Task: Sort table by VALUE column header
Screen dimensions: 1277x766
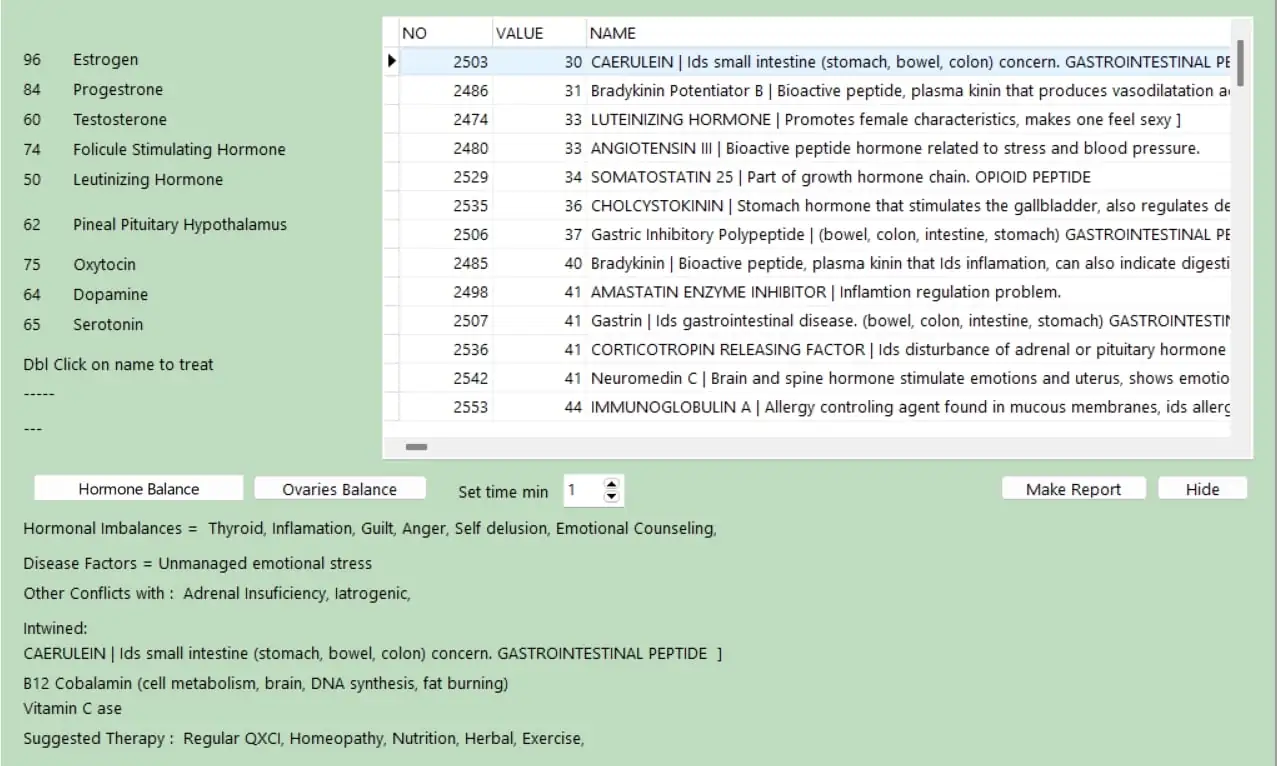Action: 537,33
